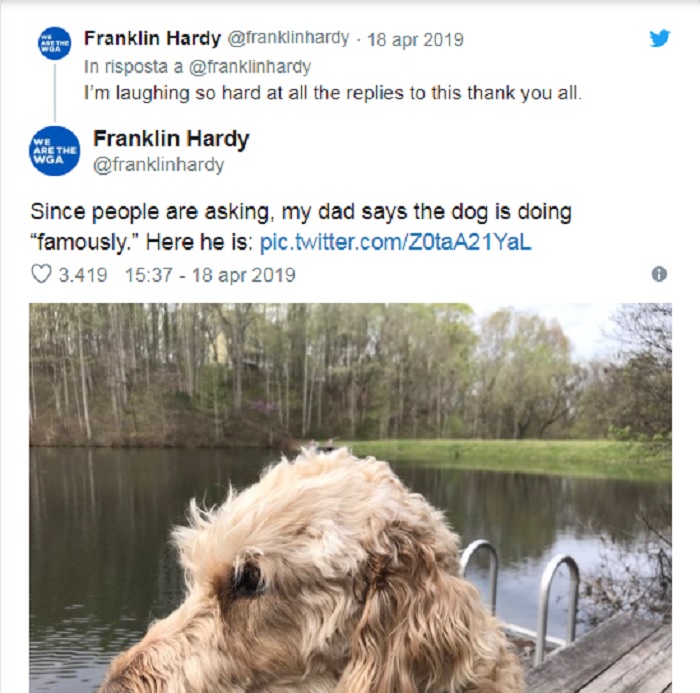Open the tweet info icon

click(659, 274)
